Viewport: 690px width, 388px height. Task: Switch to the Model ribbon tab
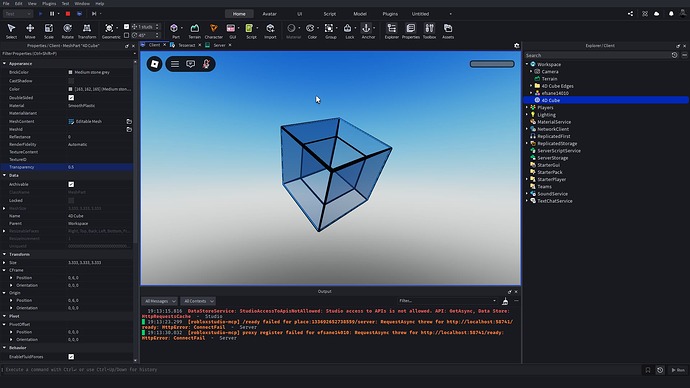click(x=360, y=14)
